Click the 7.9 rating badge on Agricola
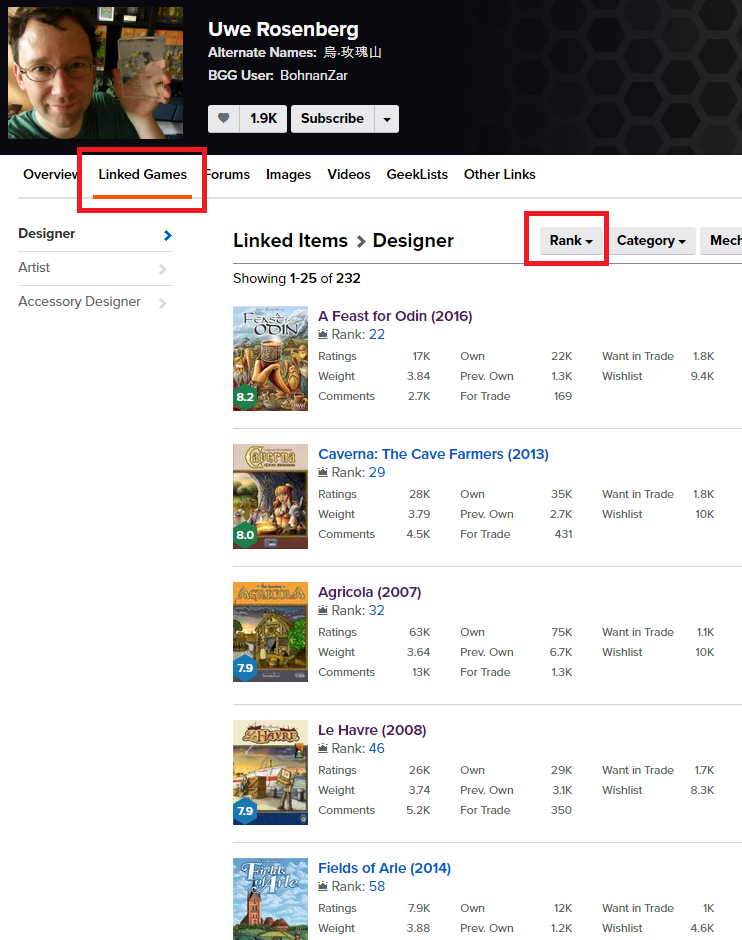 [245, 668]
